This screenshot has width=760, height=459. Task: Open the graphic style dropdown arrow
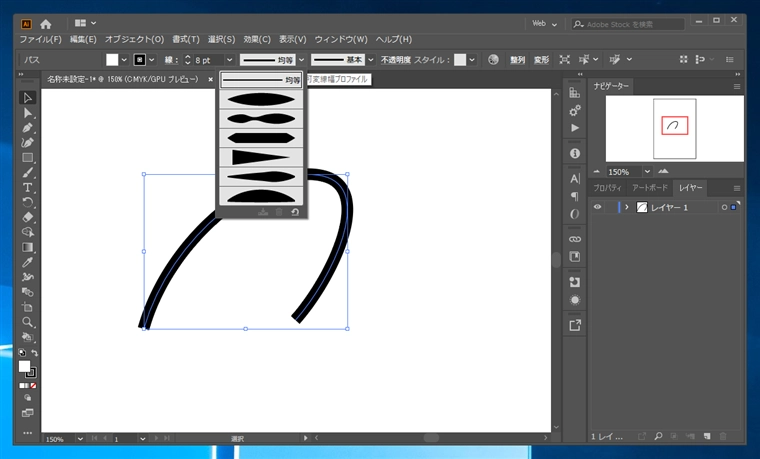pyautogui.click(x=472, y=60)
